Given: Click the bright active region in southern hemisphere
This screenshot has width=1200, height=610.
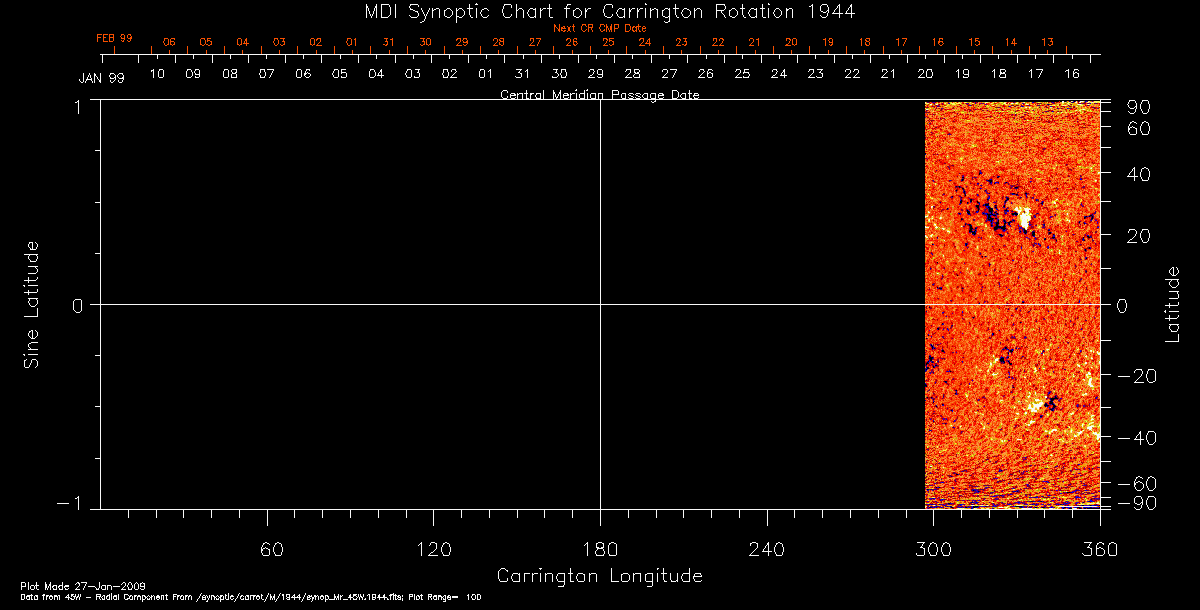Looking at the screenshot, I should 1034,405.
